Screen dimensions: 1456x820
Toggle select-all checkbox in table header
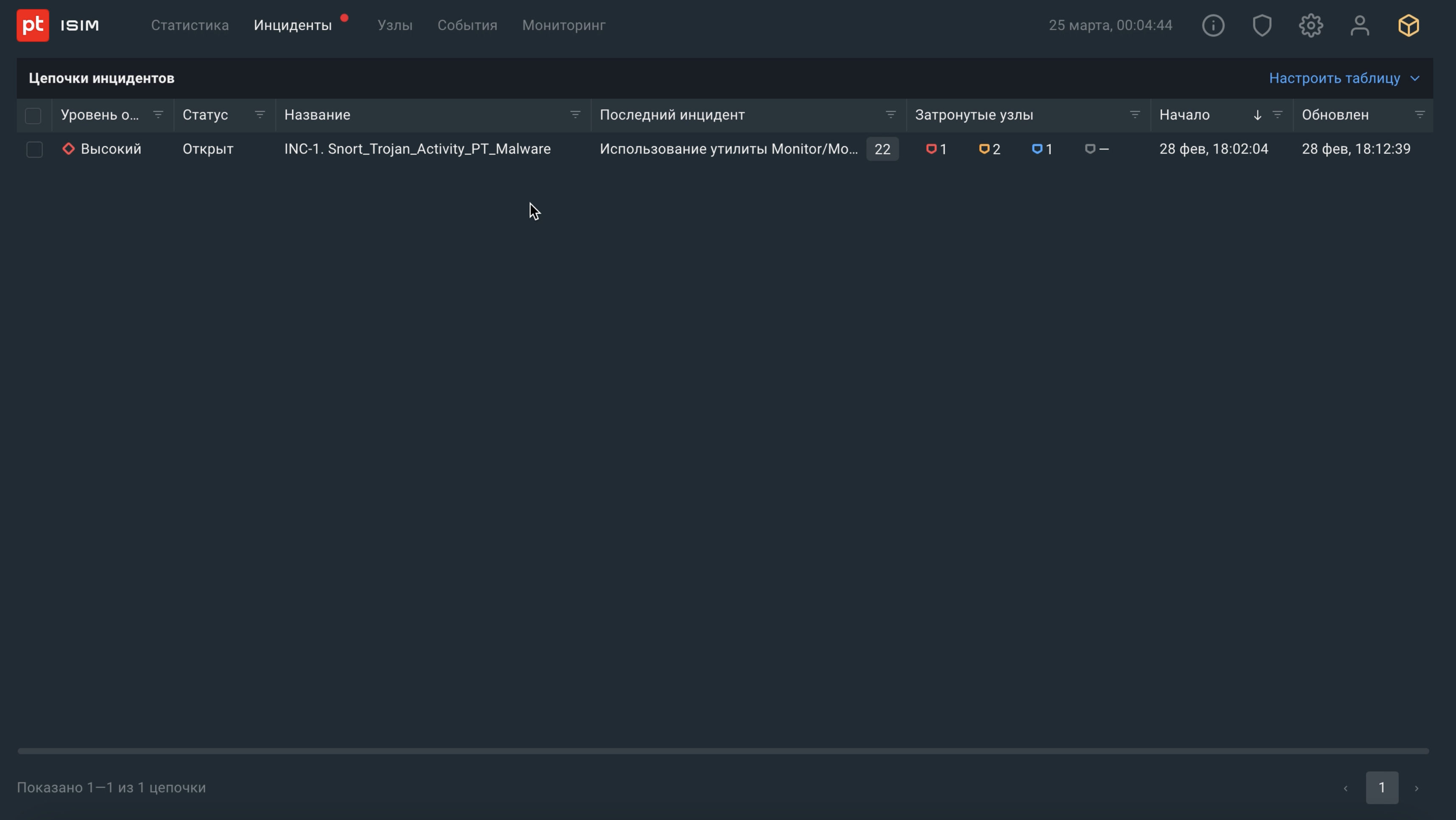click(x=33, y=115)
